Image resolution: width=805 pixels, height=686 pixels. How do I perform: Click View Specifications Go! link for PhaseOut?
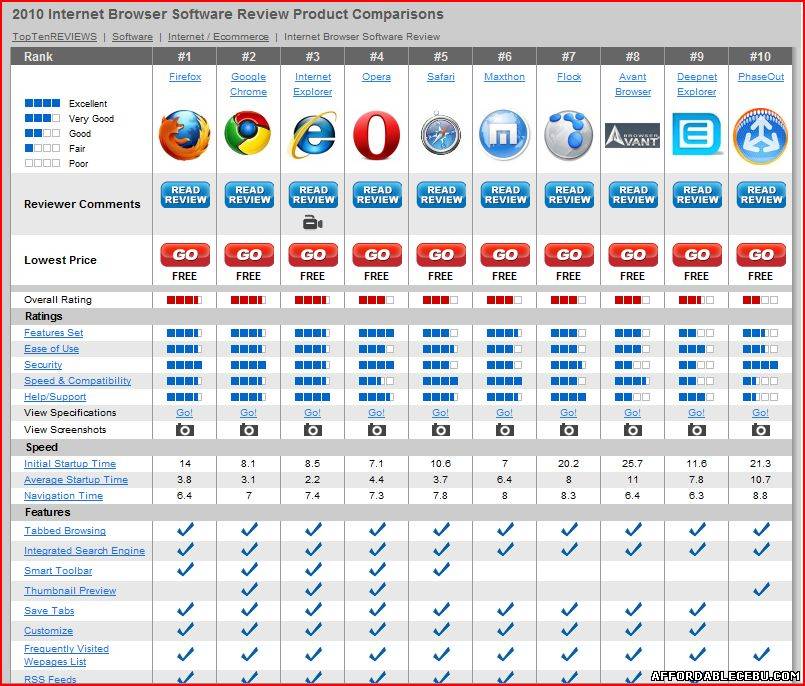(760, 413)
